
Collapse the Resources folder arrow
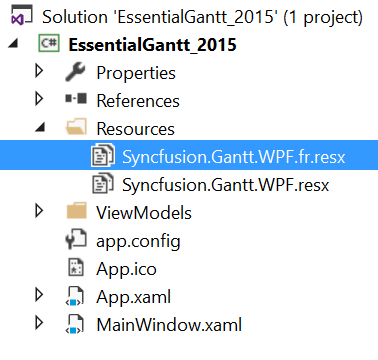(x=40, y=128)
